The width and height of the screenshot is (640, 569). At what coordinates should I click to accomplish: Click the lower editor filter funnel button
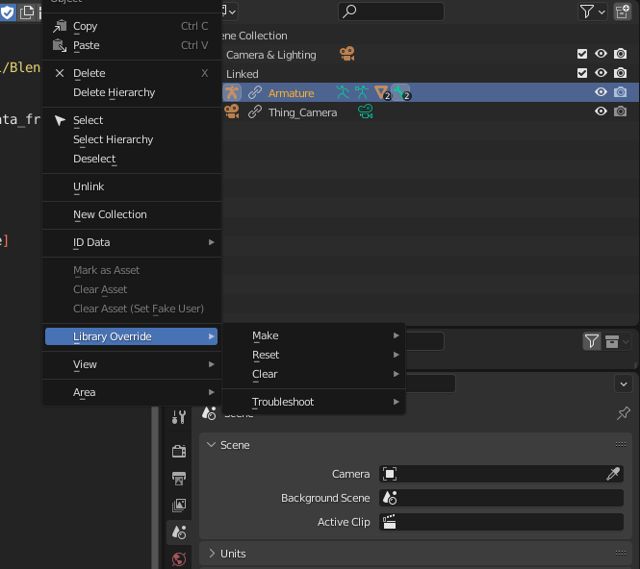pos(592,341)
